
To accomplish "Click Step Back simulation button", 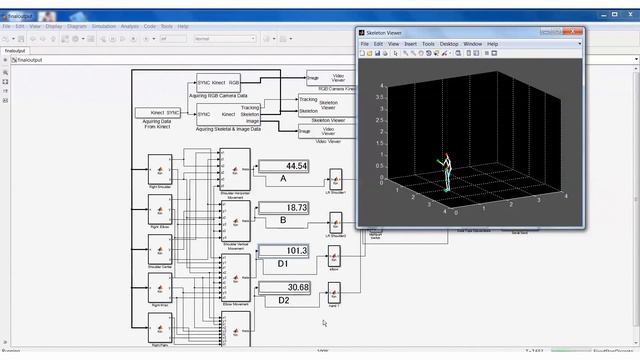I will [x=103, y=39].
